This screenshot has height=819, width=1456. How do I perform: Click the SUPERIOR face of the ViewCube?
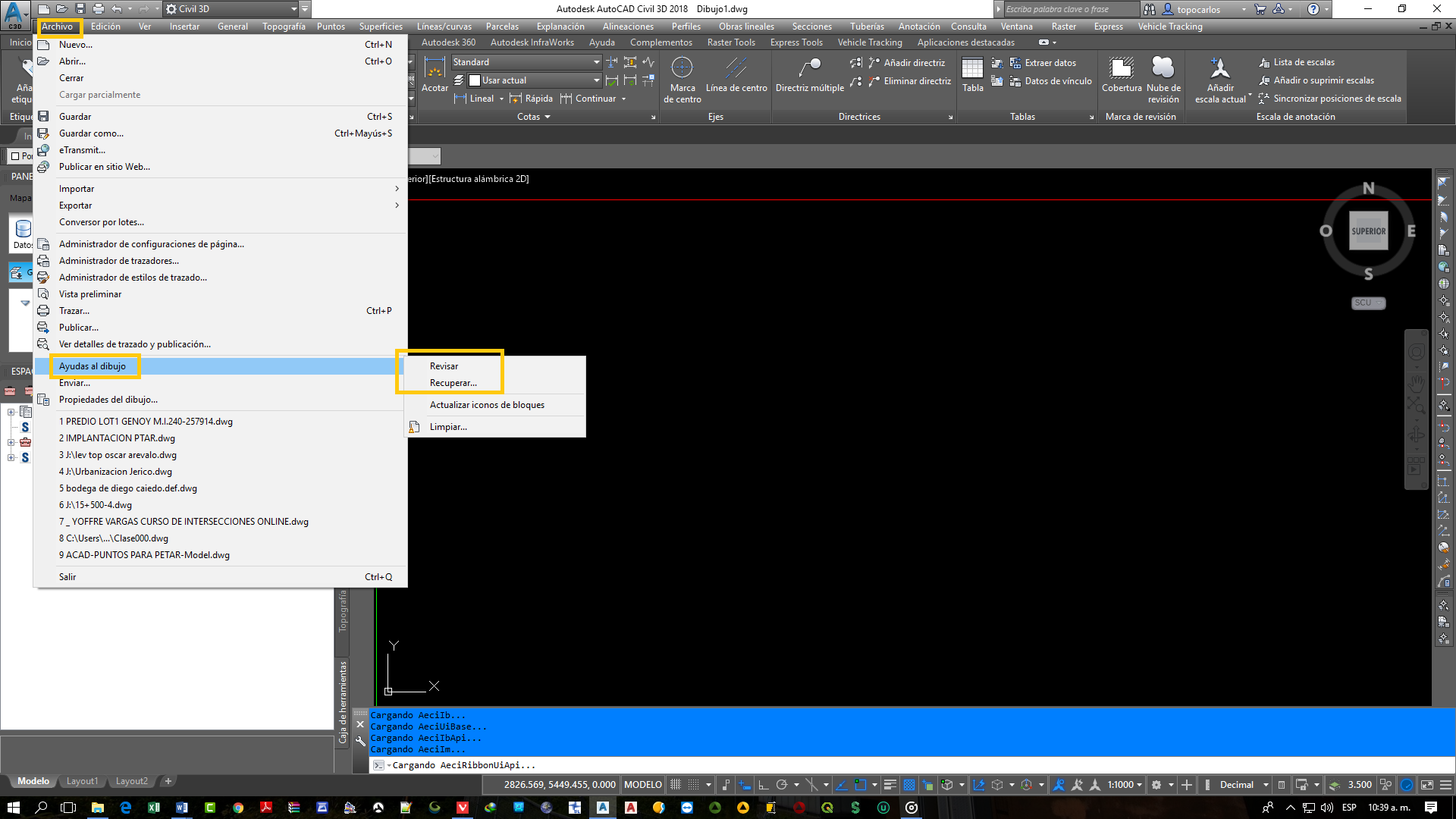[1369, 231]
